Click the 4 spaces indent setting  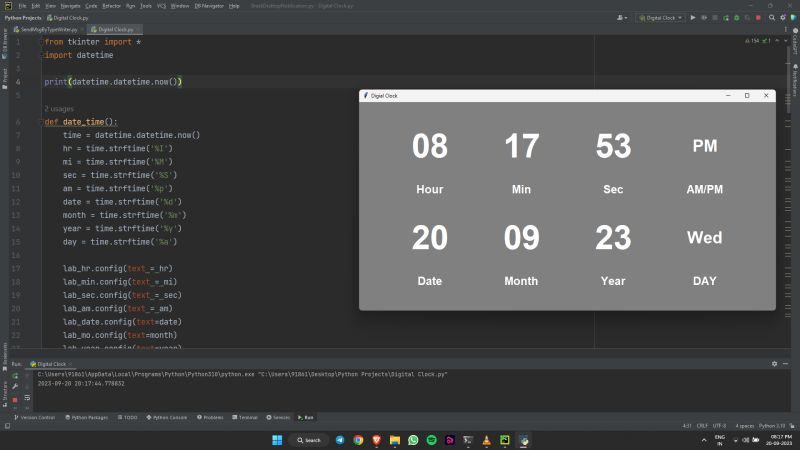tap(744, 426)
